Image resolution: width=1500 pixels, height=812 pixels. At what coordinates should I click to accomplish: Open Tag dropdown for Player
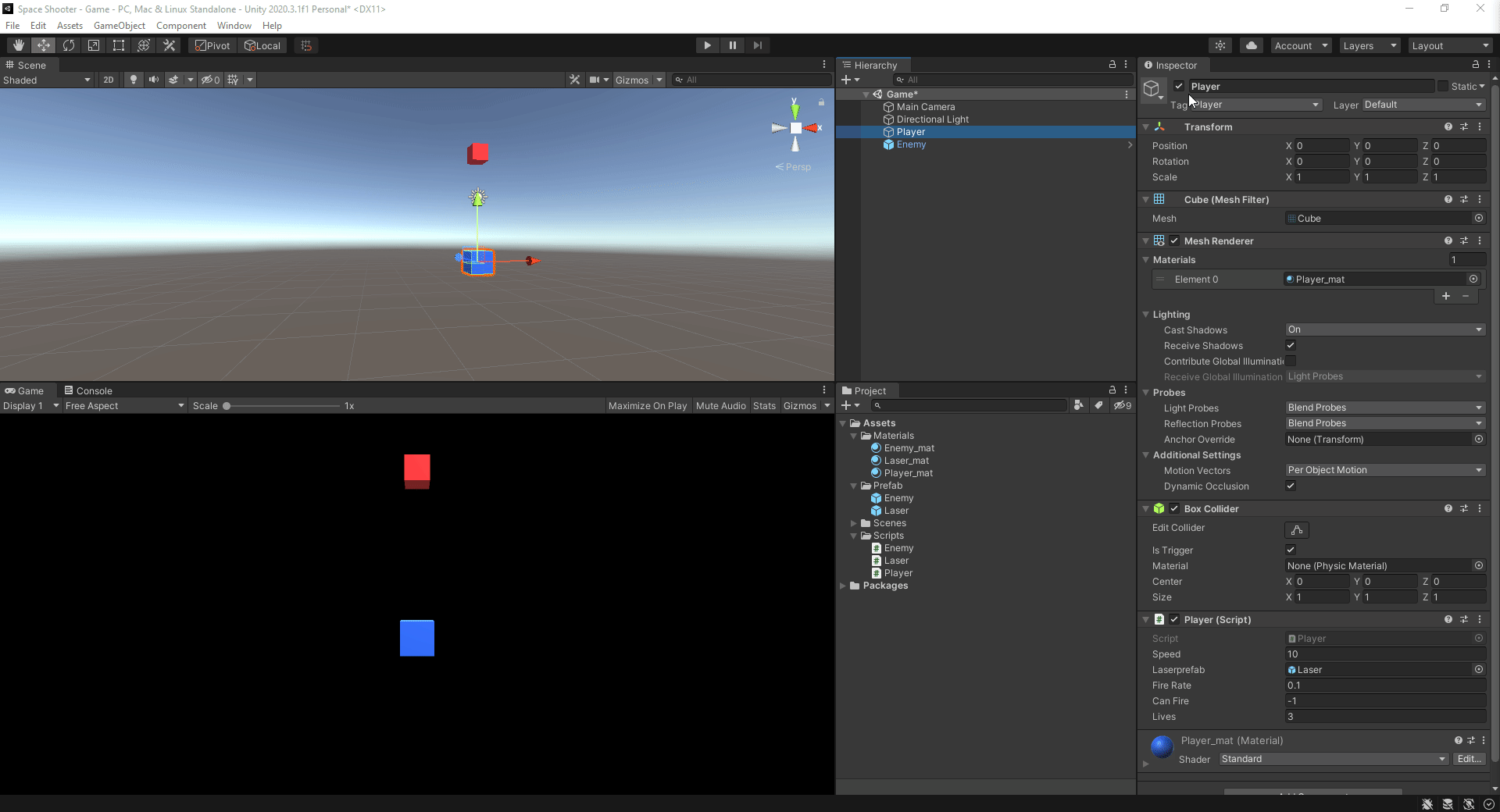[x=1256, y=105]
